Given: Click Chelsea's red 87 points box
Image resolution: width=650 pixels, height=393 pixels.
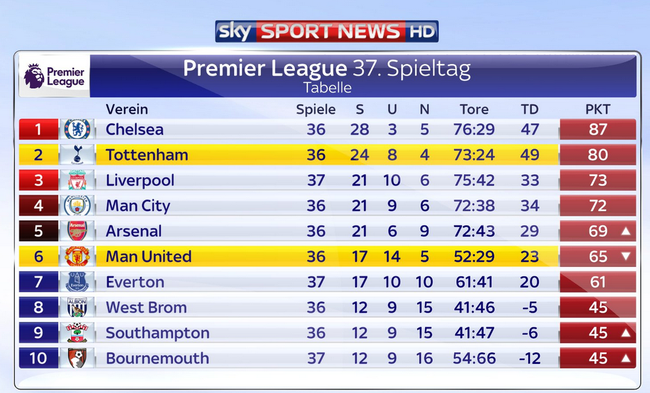Looking at the screenshot, I should (598, 129).
